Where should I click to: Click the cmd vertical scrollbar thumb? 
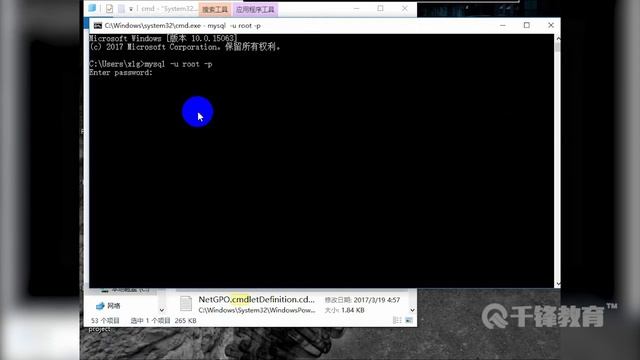click(558, 47)
